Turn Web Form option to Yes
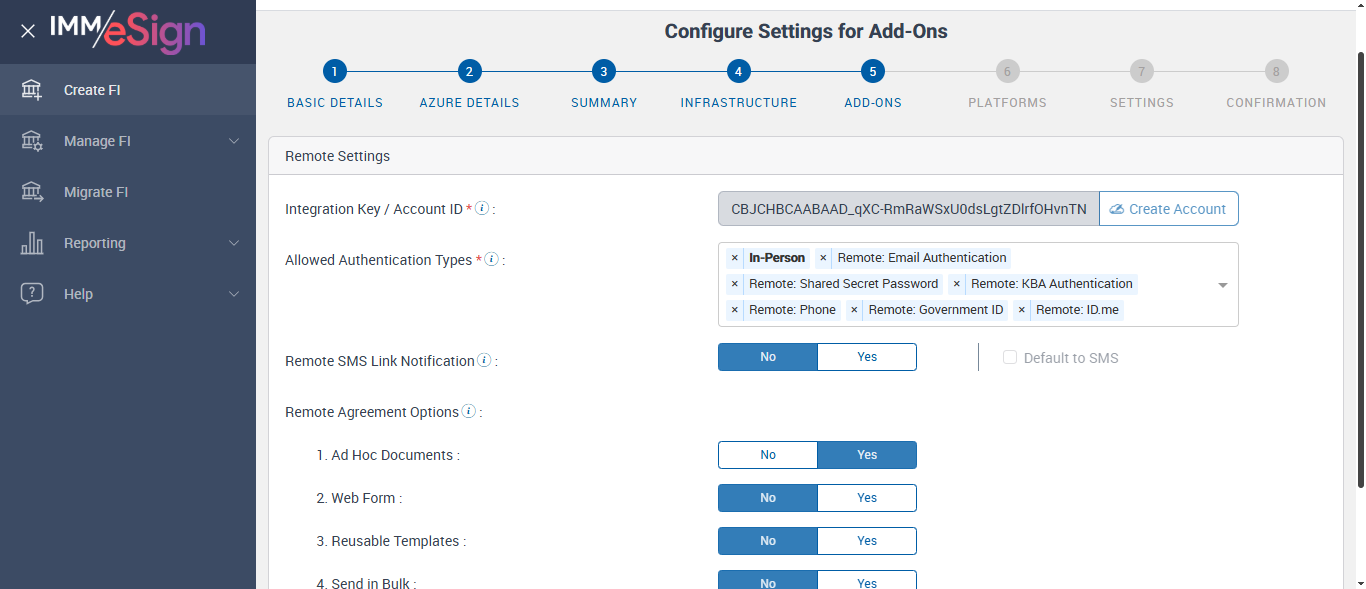This screenshot has height=589, width=1366. (867, 498)
